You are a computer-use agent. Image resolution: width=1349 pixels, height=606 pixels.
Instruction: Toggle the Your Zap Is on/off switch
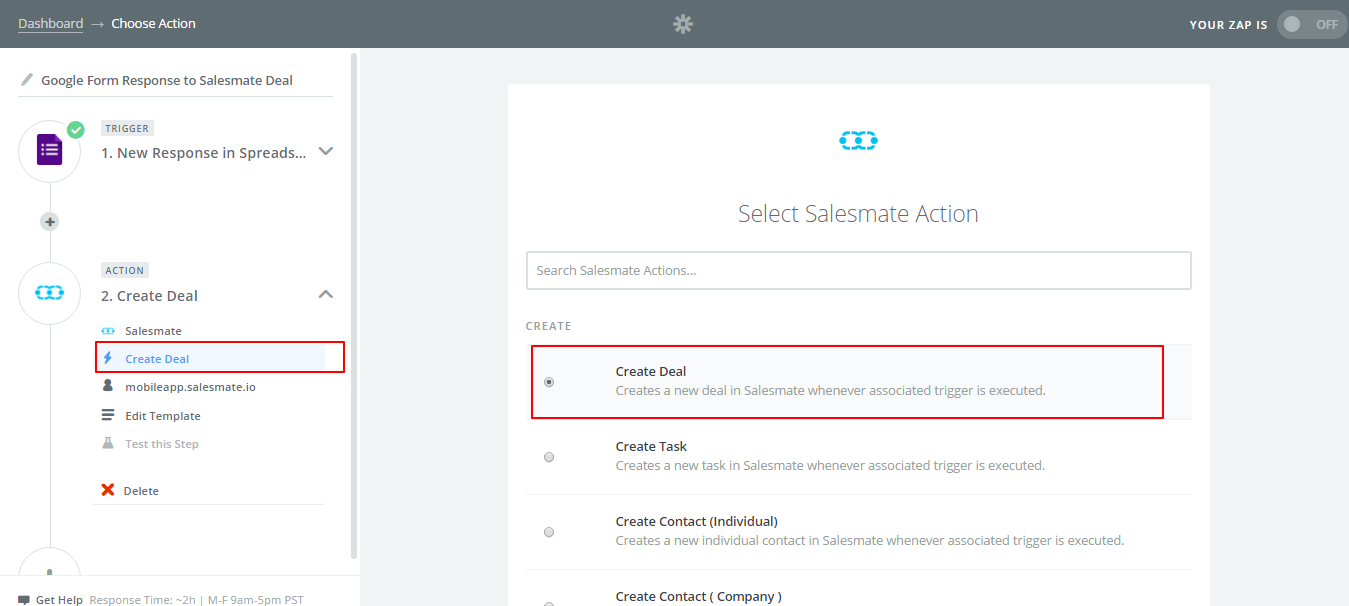tap(1312, 24)
